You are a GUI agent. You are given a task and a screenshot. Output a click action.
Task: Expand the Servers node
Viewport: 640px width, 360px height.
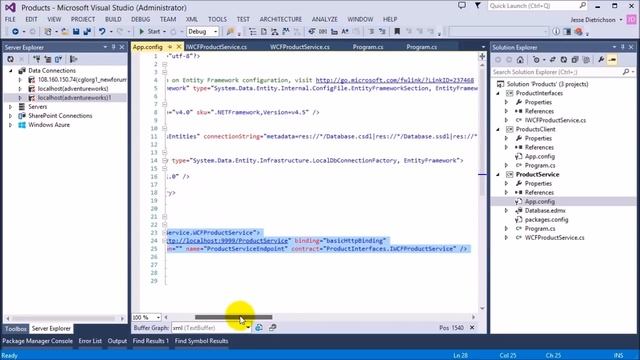click(11, 107)
